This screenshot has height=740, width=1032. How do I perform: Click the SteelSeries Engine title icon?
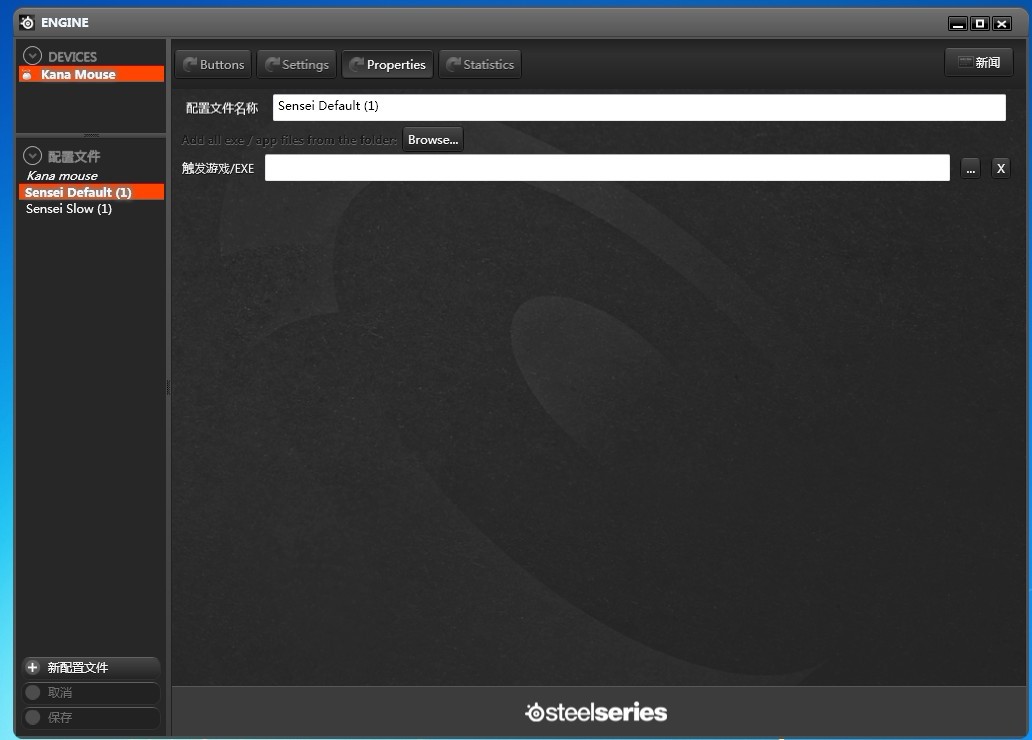point(27,22)
